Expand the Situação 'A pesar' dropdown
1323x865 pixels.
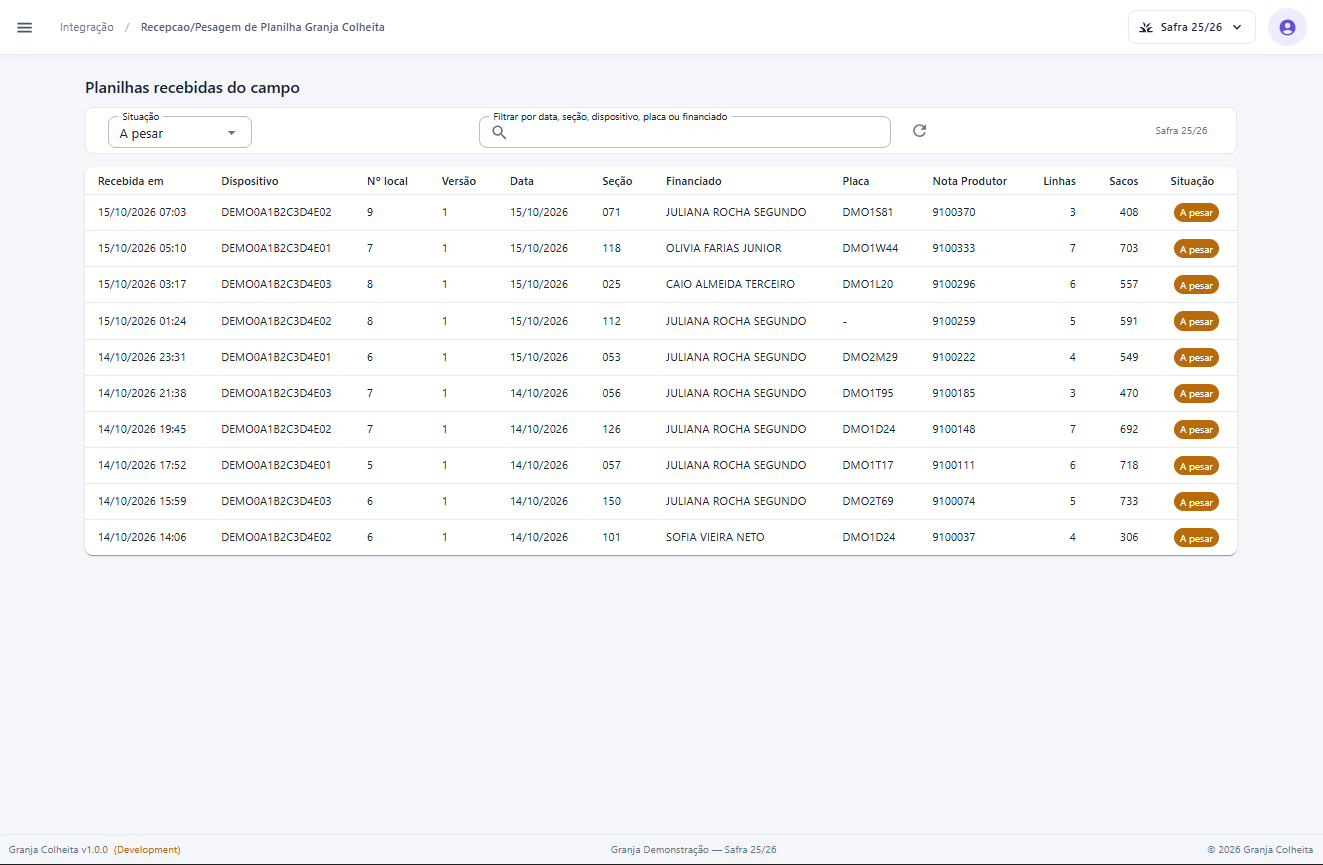[180, 132]
